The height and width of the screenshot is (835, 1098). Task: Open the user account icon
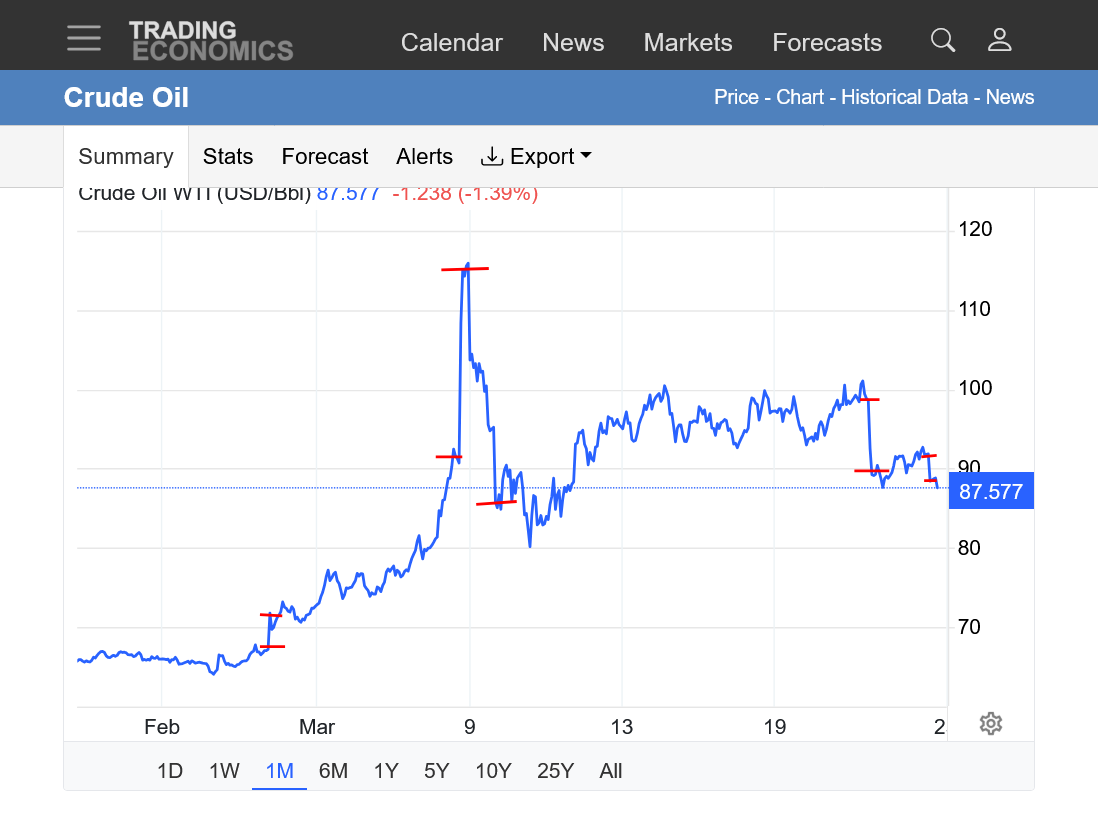click(999, 40)
